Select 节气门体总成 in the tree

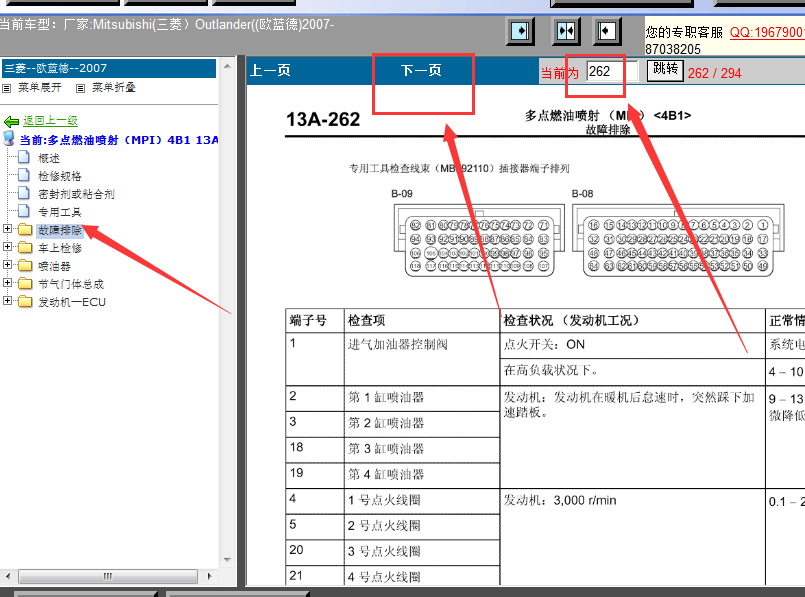[x=71, y=284]
